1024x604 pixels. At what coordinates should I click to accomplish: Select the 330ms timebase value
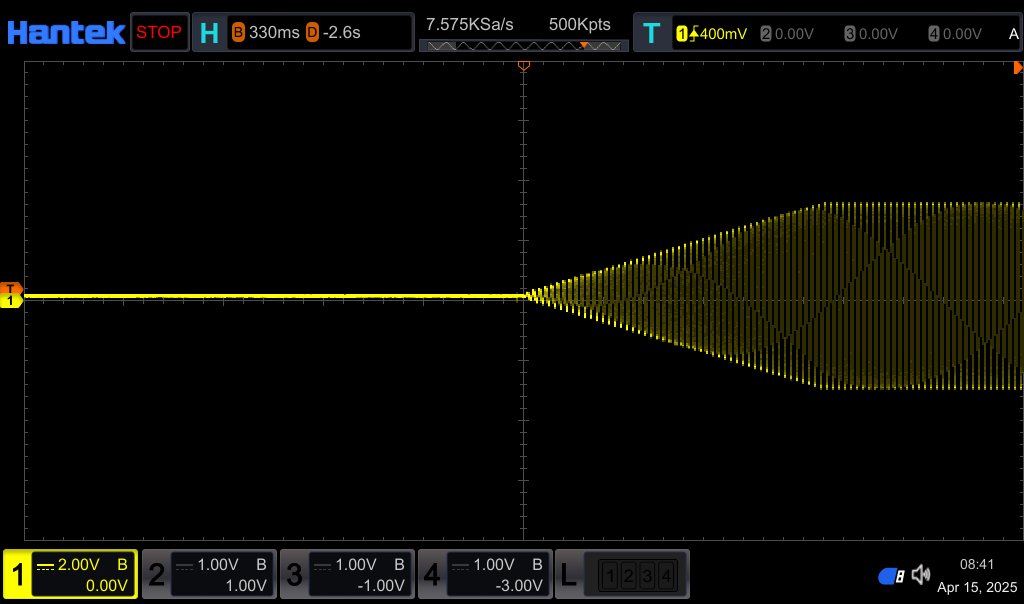[266, 33]
